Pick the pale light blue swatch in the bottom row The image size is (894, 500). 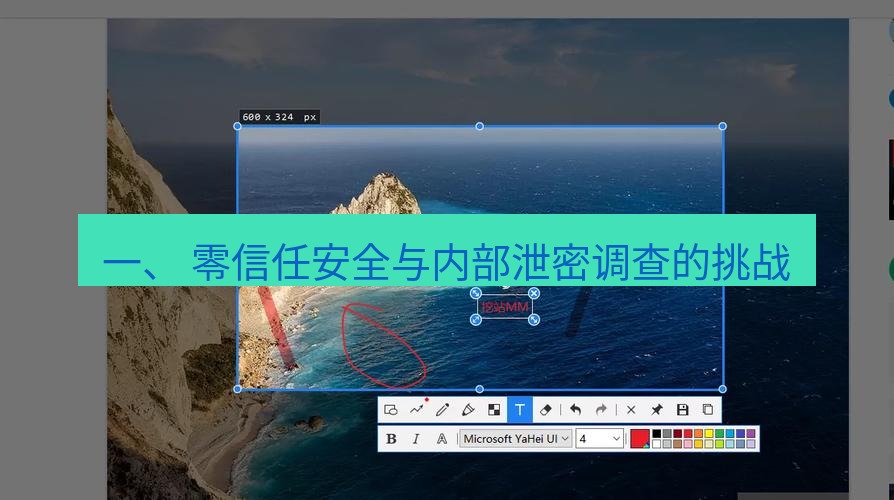[730, 444]
